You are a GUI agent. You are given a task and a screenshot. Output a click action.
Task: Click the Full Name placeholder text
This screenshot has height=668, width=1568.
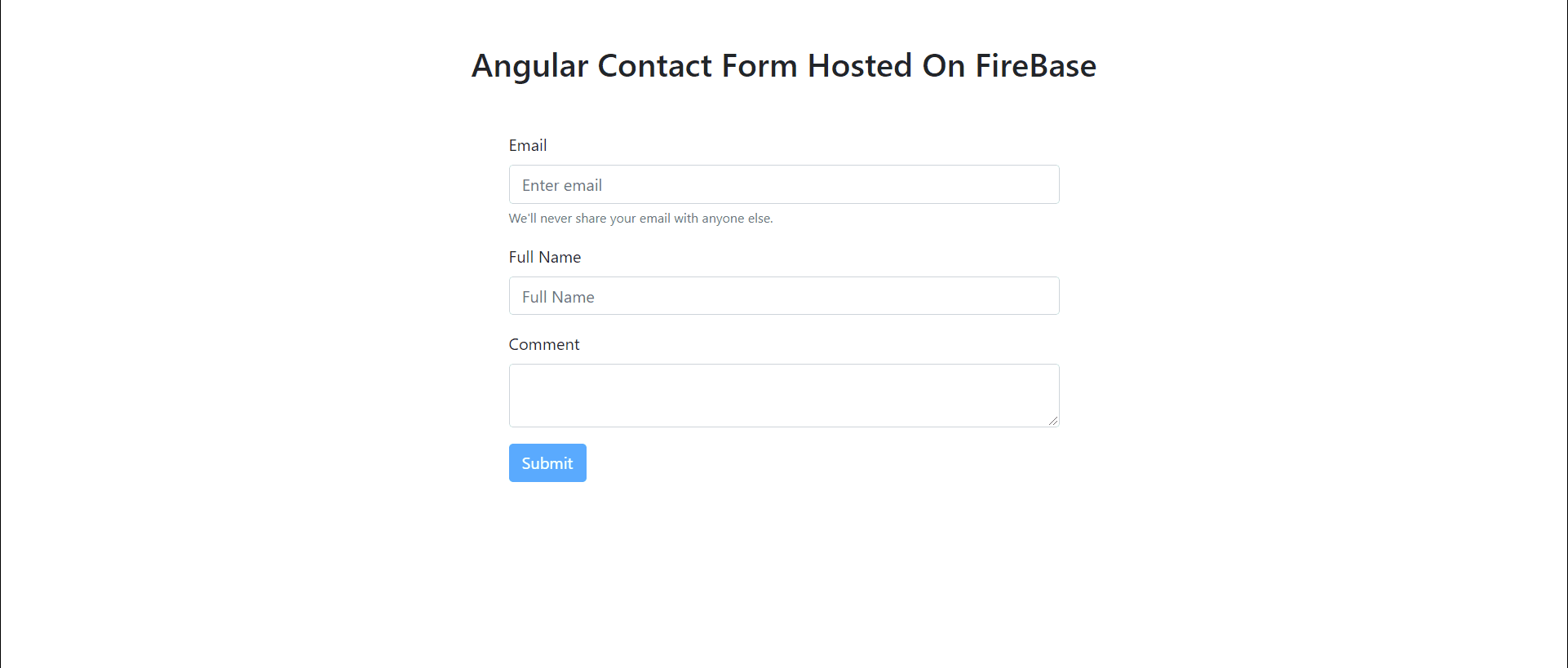click(558, 296)
